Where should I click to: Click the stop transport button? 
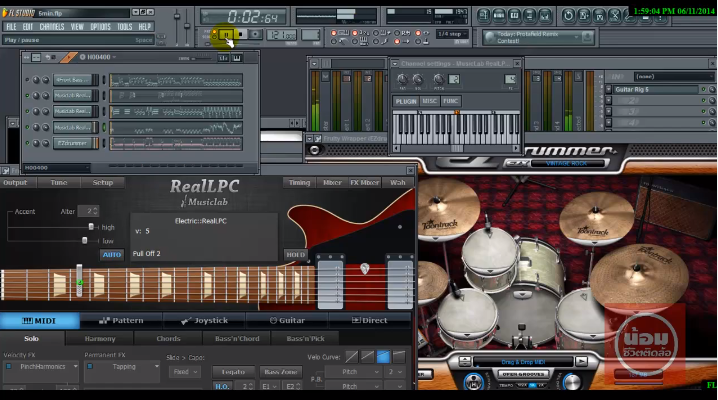(240, 34)
